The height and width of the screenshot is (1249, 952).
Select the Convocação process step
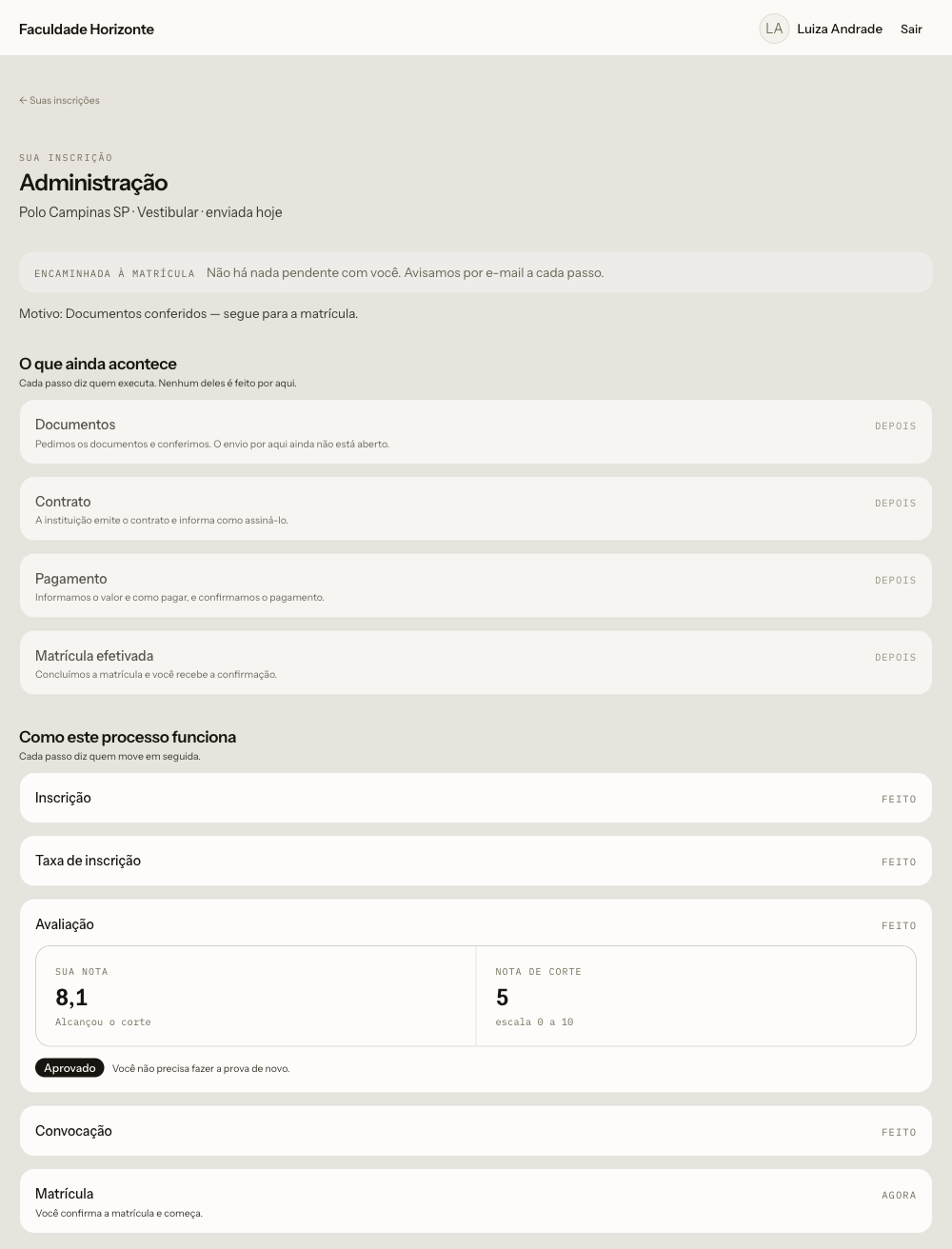[476, 1131]
